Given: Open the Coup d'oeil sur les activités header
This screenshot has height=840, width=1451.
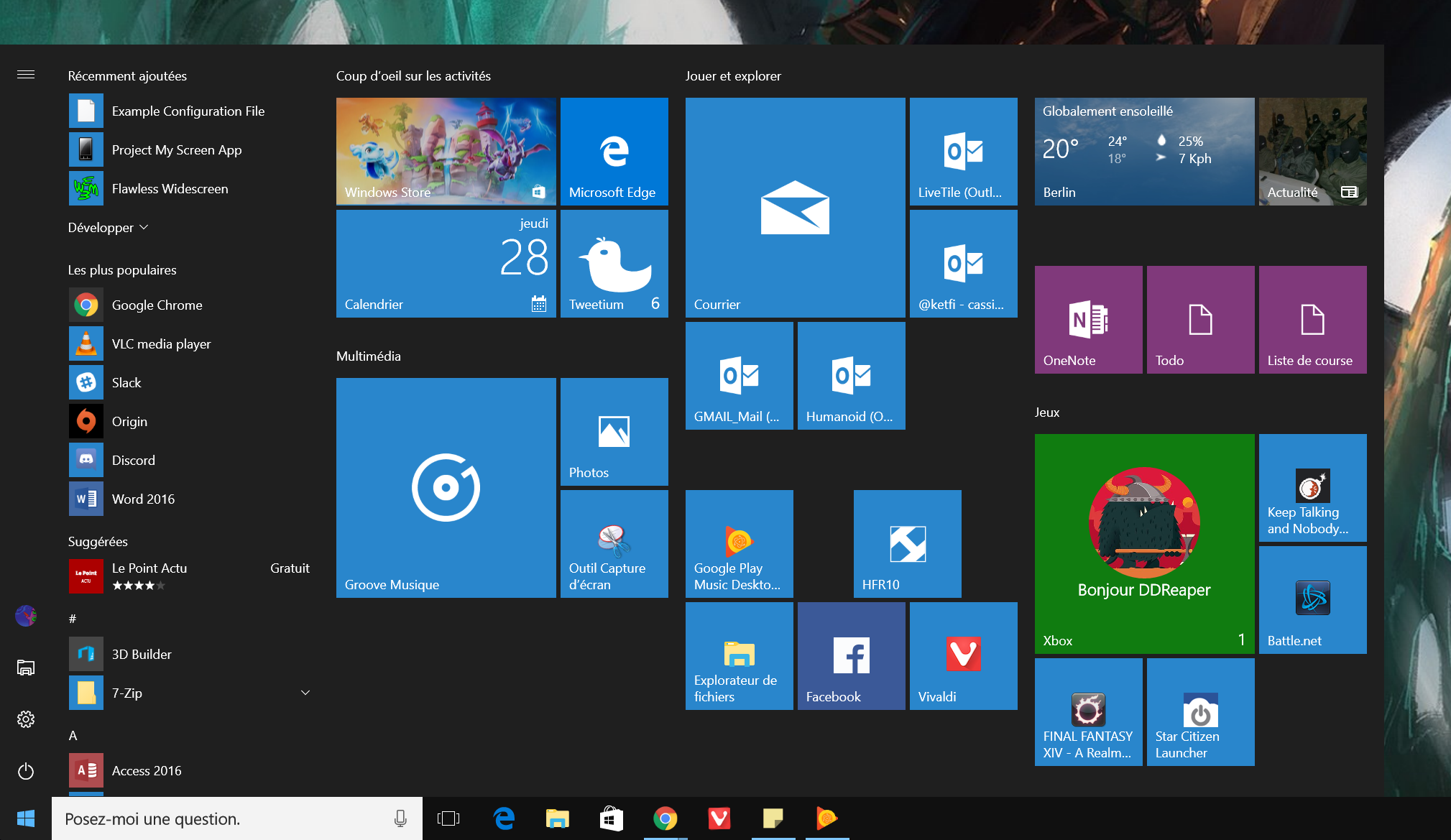Looking at the screenshot, I should [413, 76].
